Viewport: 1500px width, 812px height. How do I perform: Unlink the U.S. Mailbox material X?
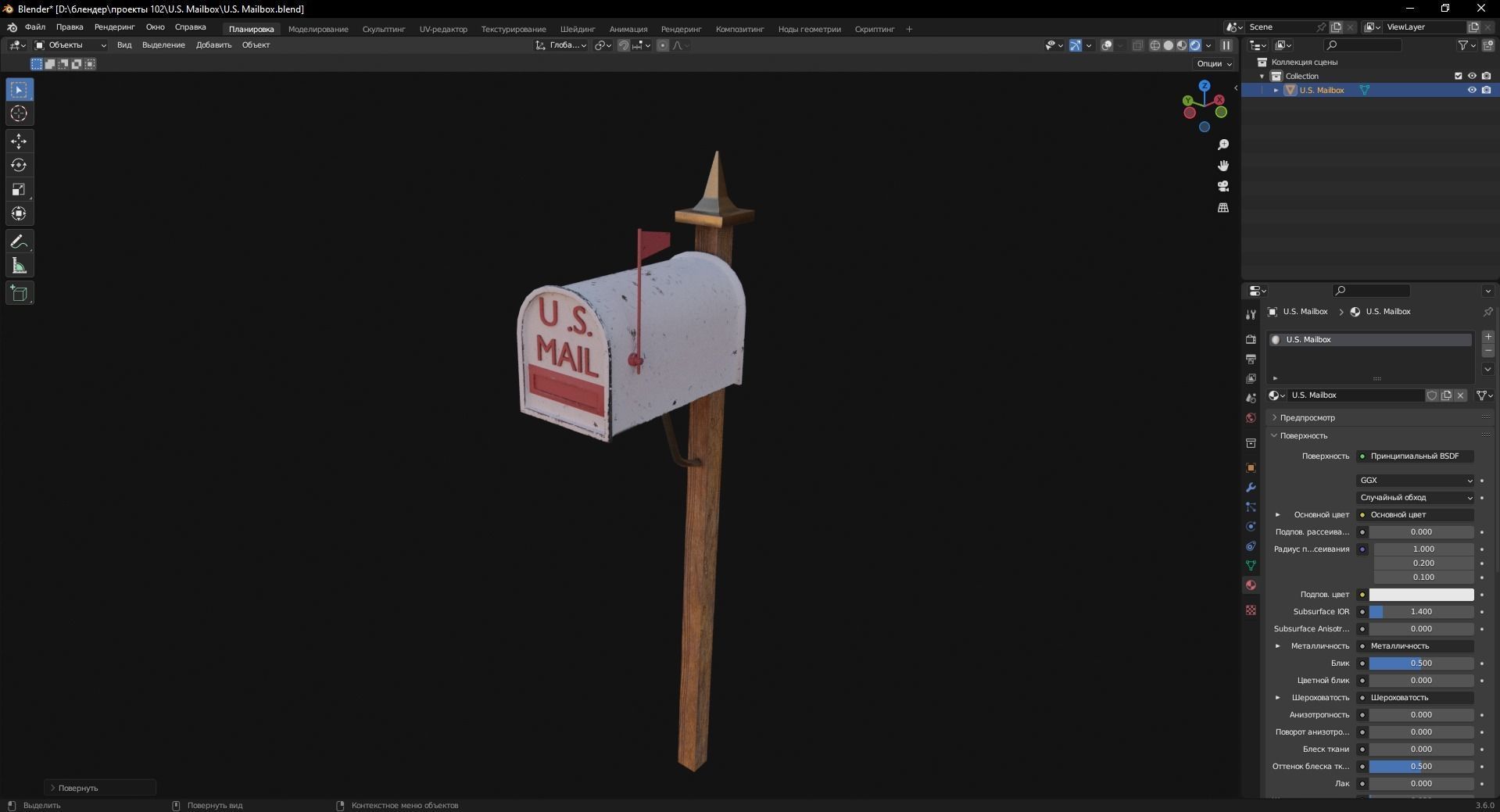pos(1460,395)
